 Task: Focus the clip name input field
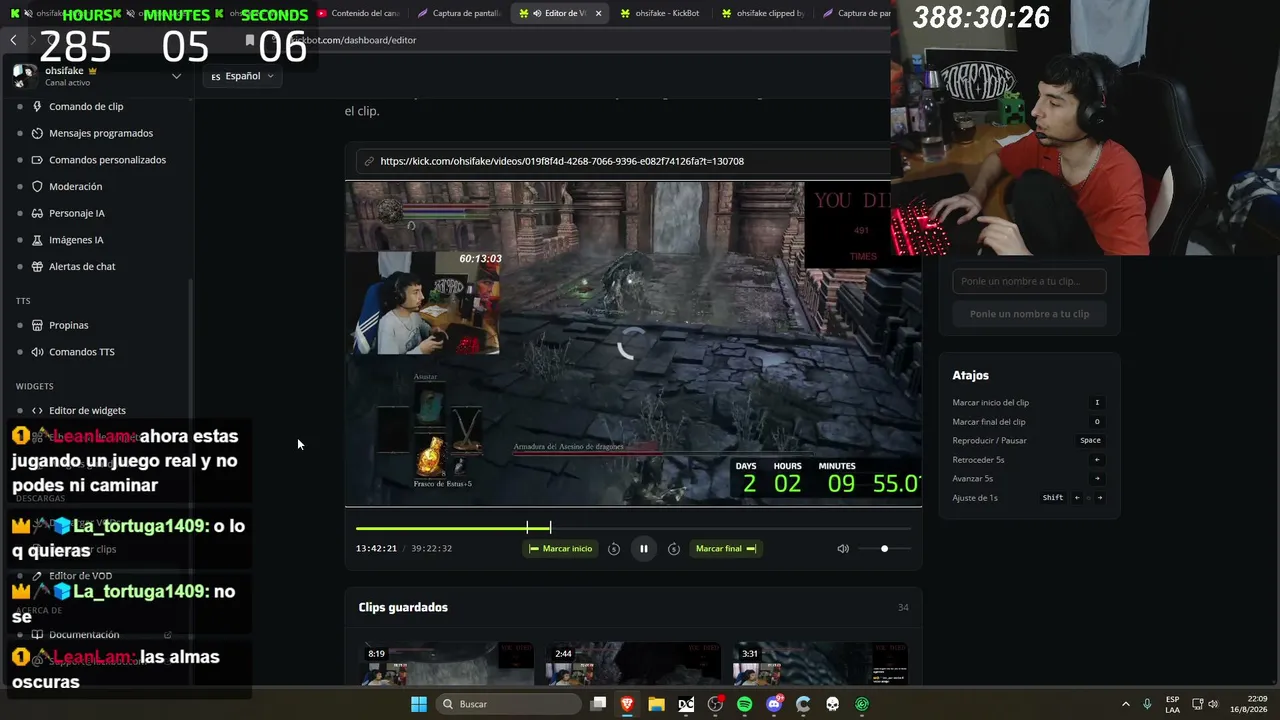coord(1029,281)
